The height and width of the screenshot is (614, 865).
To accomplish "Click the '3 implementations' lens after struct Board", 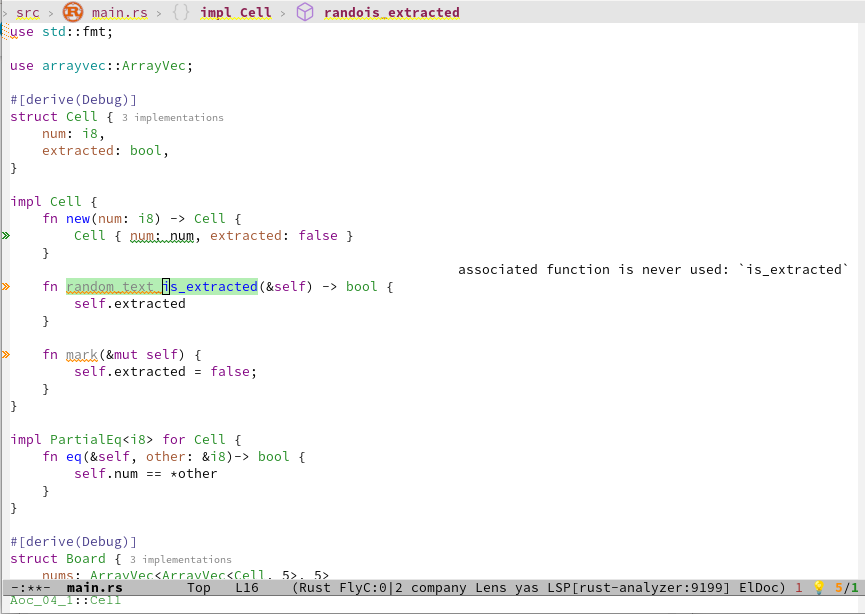I will point(181,559).
